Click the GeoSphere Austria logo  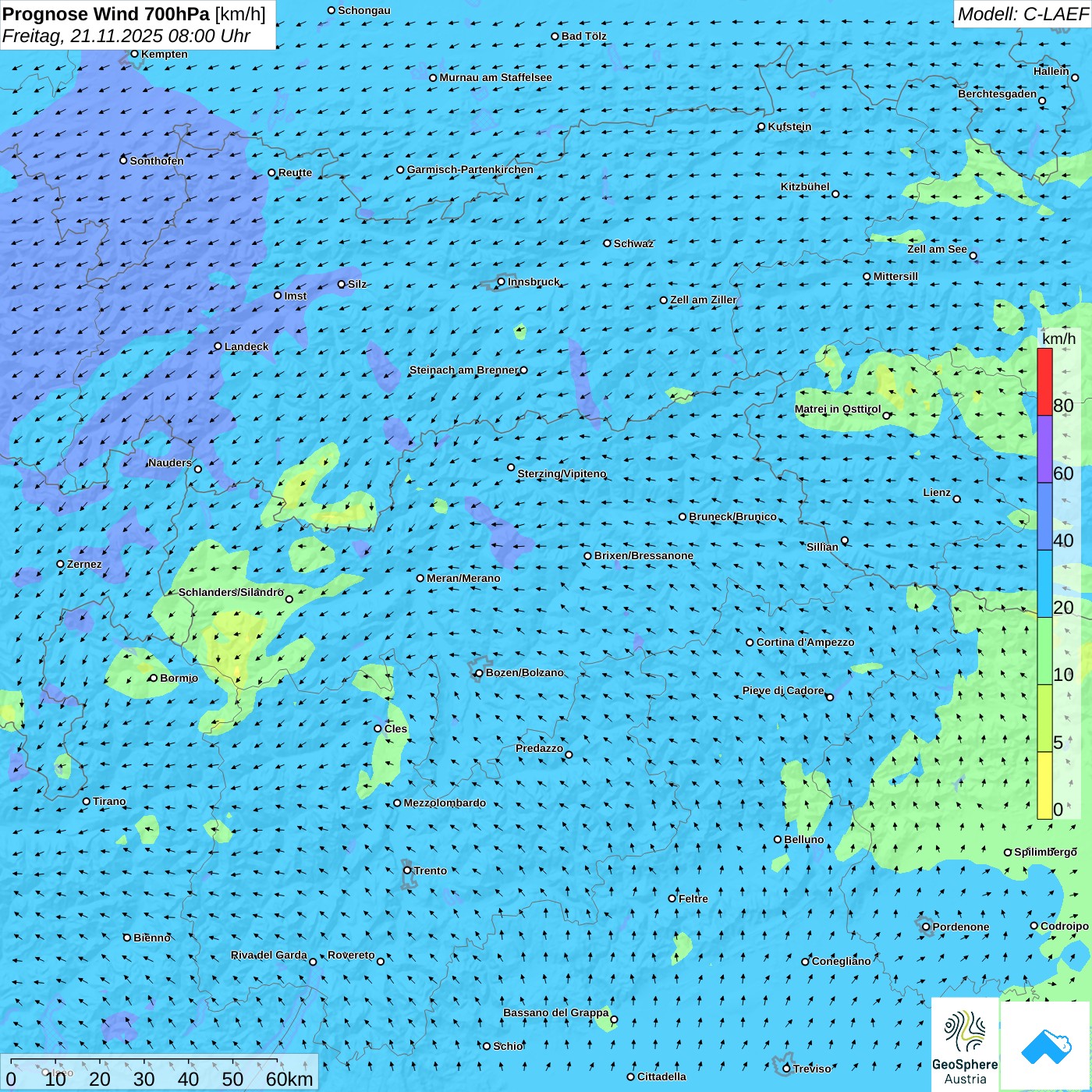(x=966, y=1046)
